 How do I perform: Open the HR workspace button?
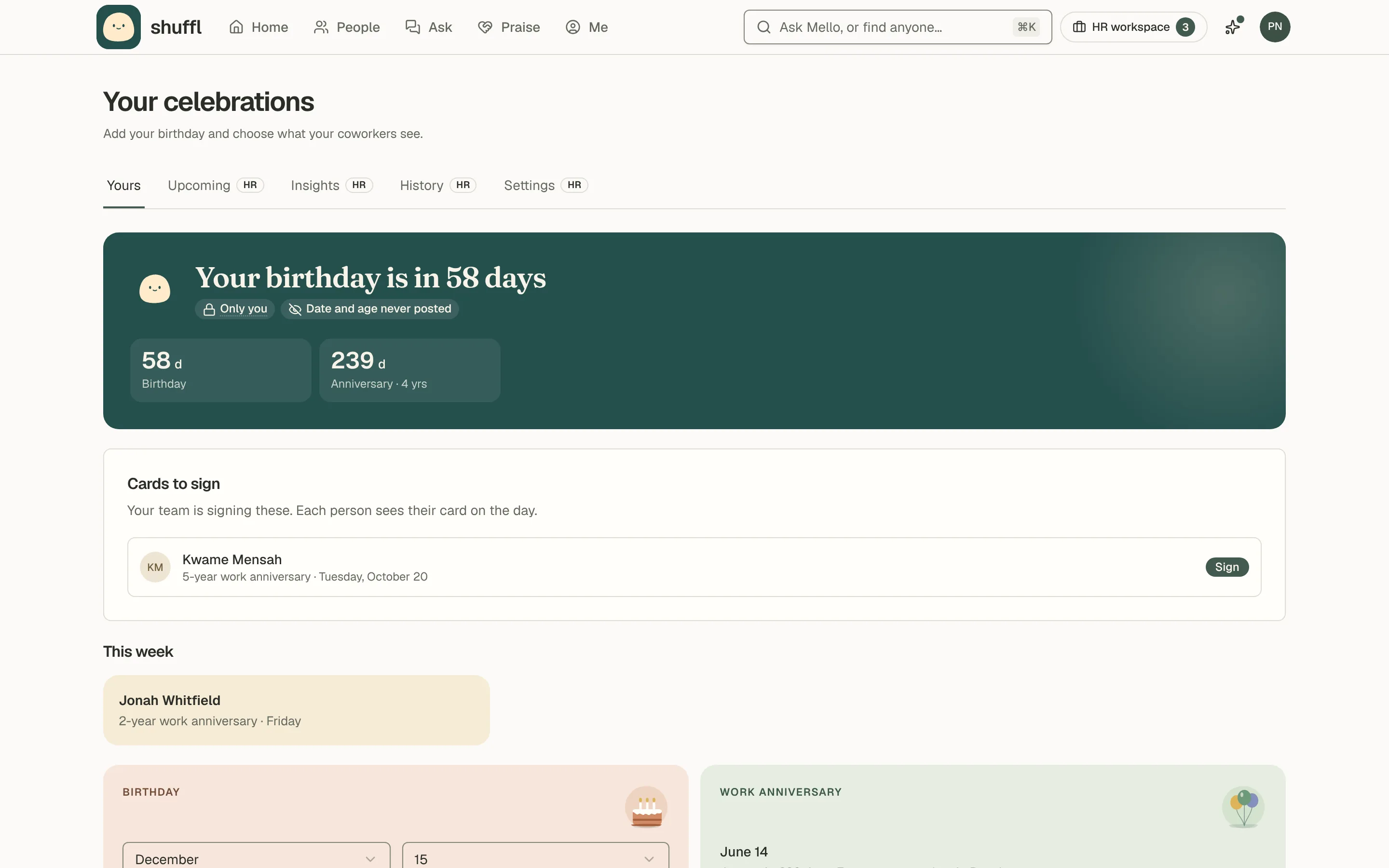click(x=1133, y=27)
